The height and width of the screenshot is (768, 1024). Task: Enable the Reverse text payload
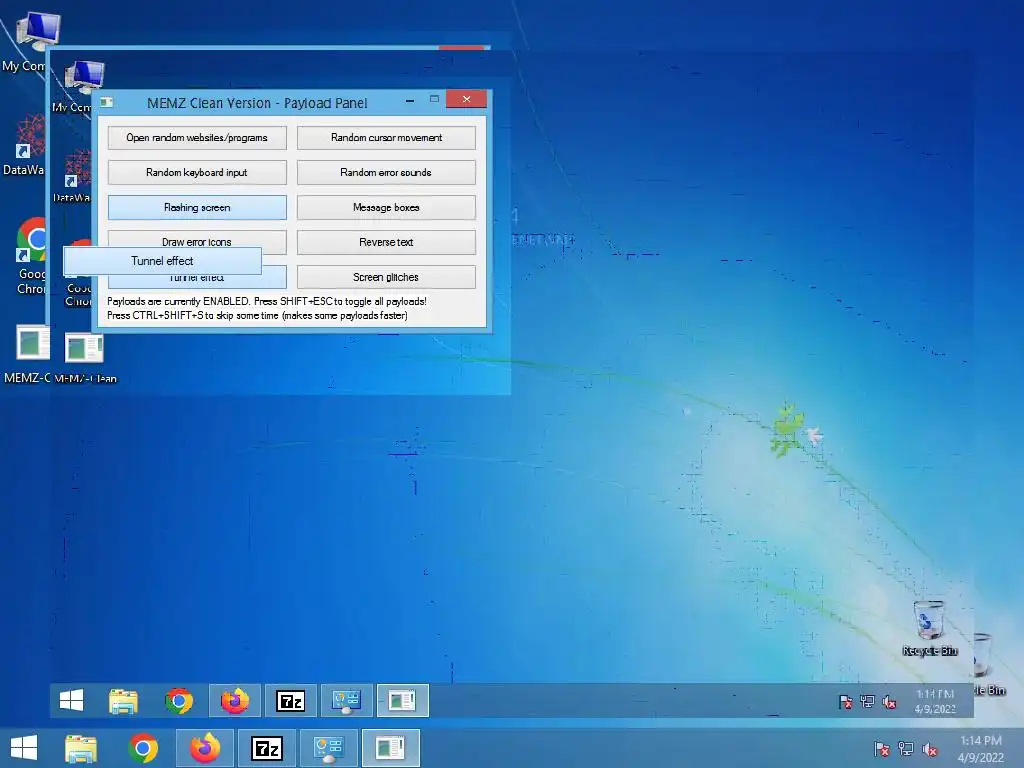click(x=386, y=242)
